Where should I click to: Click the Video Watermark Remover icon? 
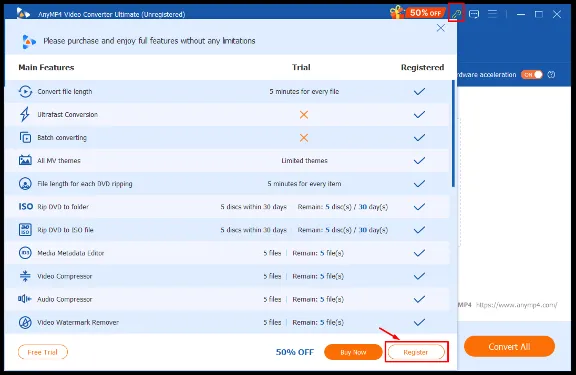tap(25, 322)
